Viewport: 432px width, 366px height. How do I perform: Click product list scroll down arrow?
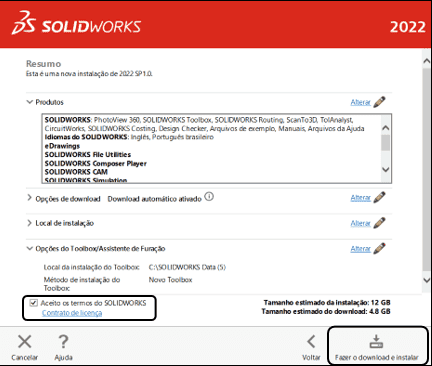click(386, 169)
